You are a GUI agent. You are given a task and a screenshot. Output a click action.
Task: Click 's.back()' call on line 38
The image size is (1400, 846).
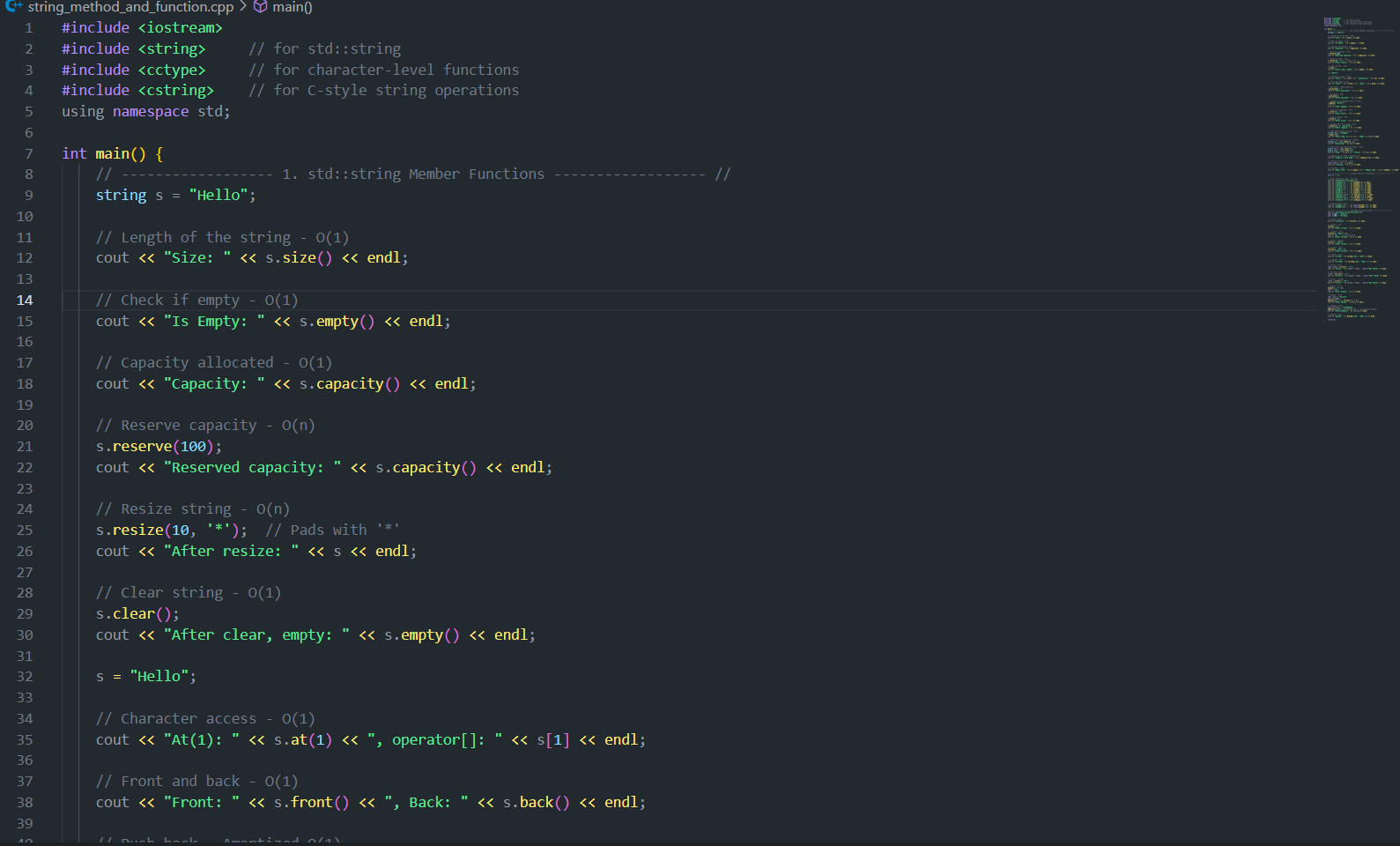(x=537, y=803)
